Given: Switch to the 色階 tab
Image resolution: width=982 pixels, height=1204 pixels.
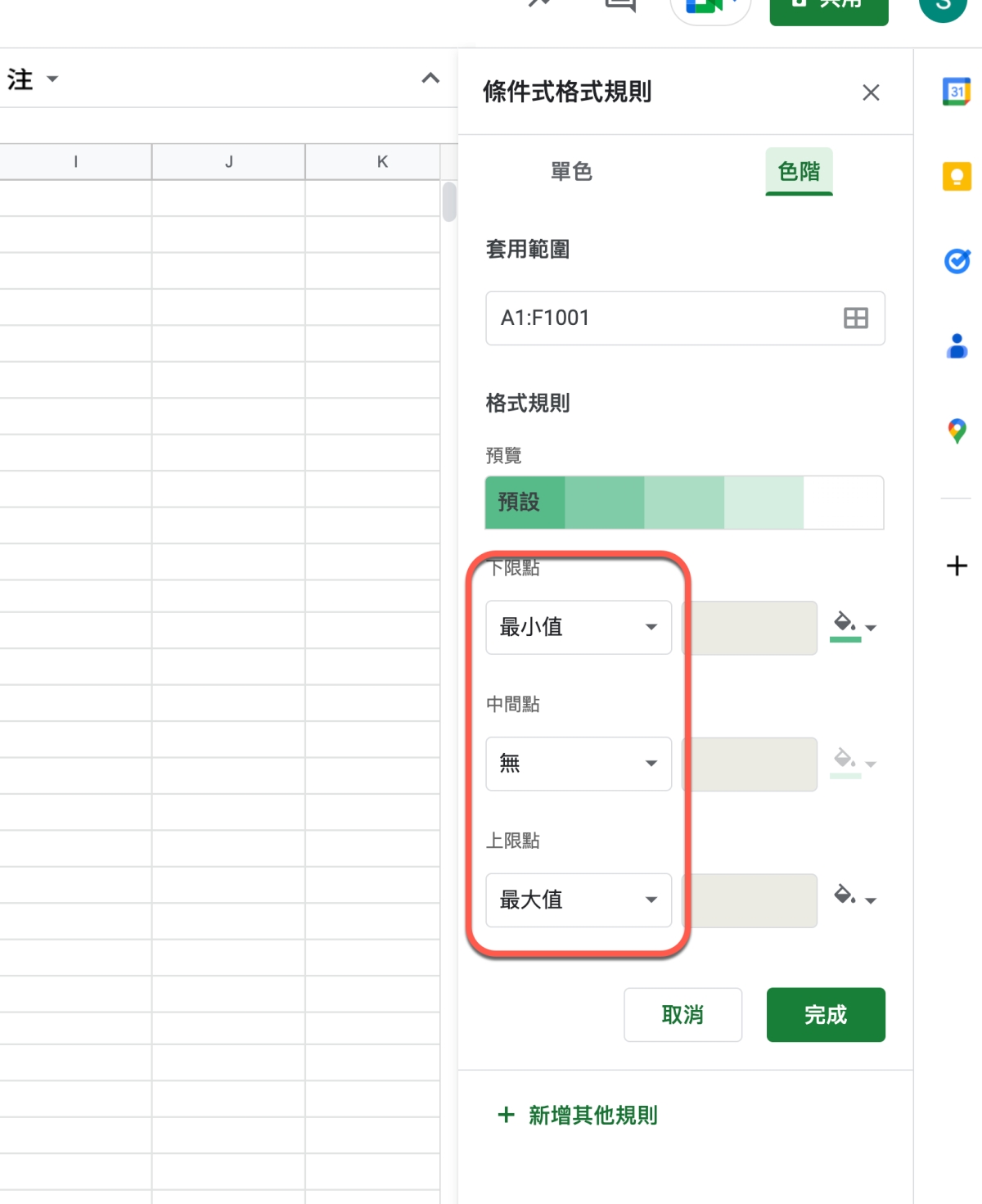Looking at the screenshot, I should [799, 172].
